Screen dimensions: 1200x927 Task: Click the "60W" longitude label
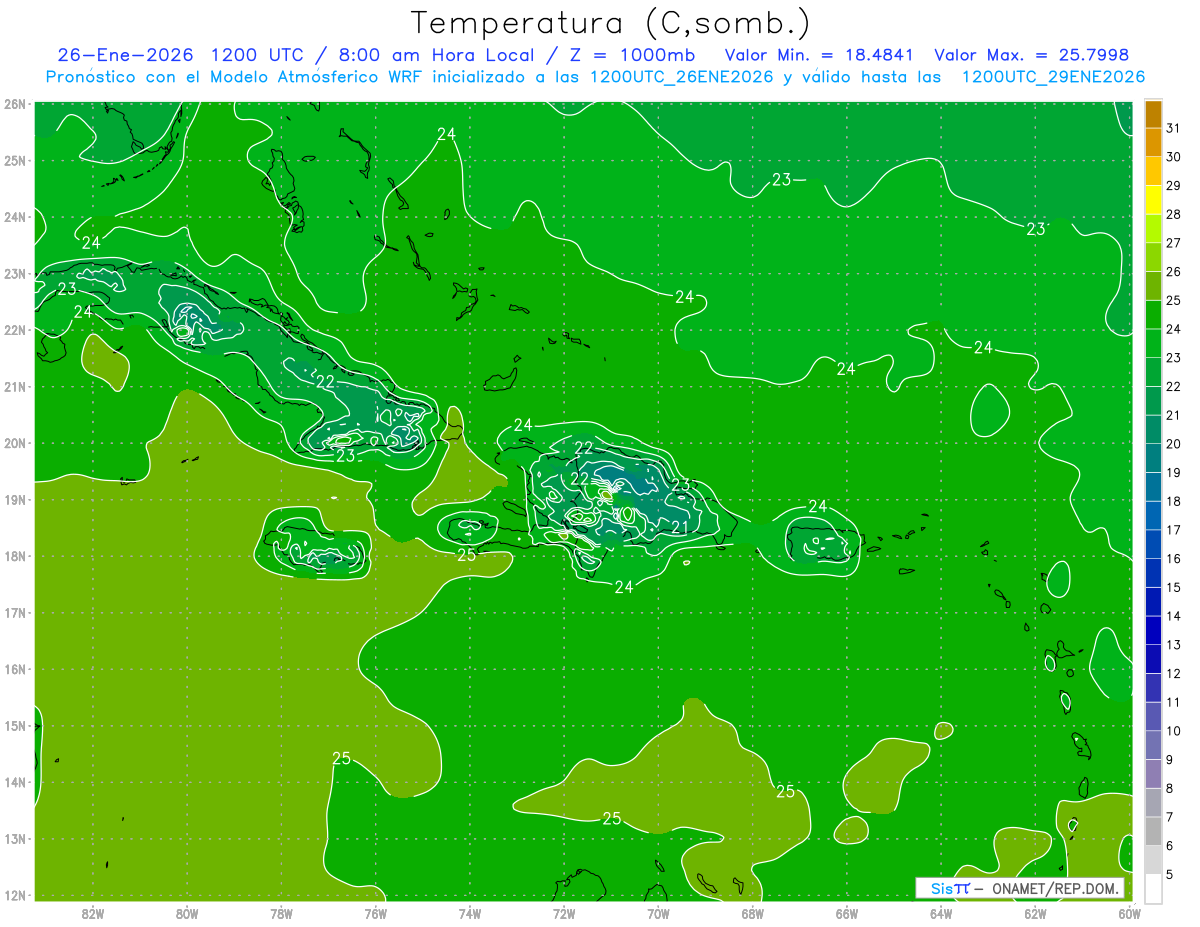(1129, 913)
